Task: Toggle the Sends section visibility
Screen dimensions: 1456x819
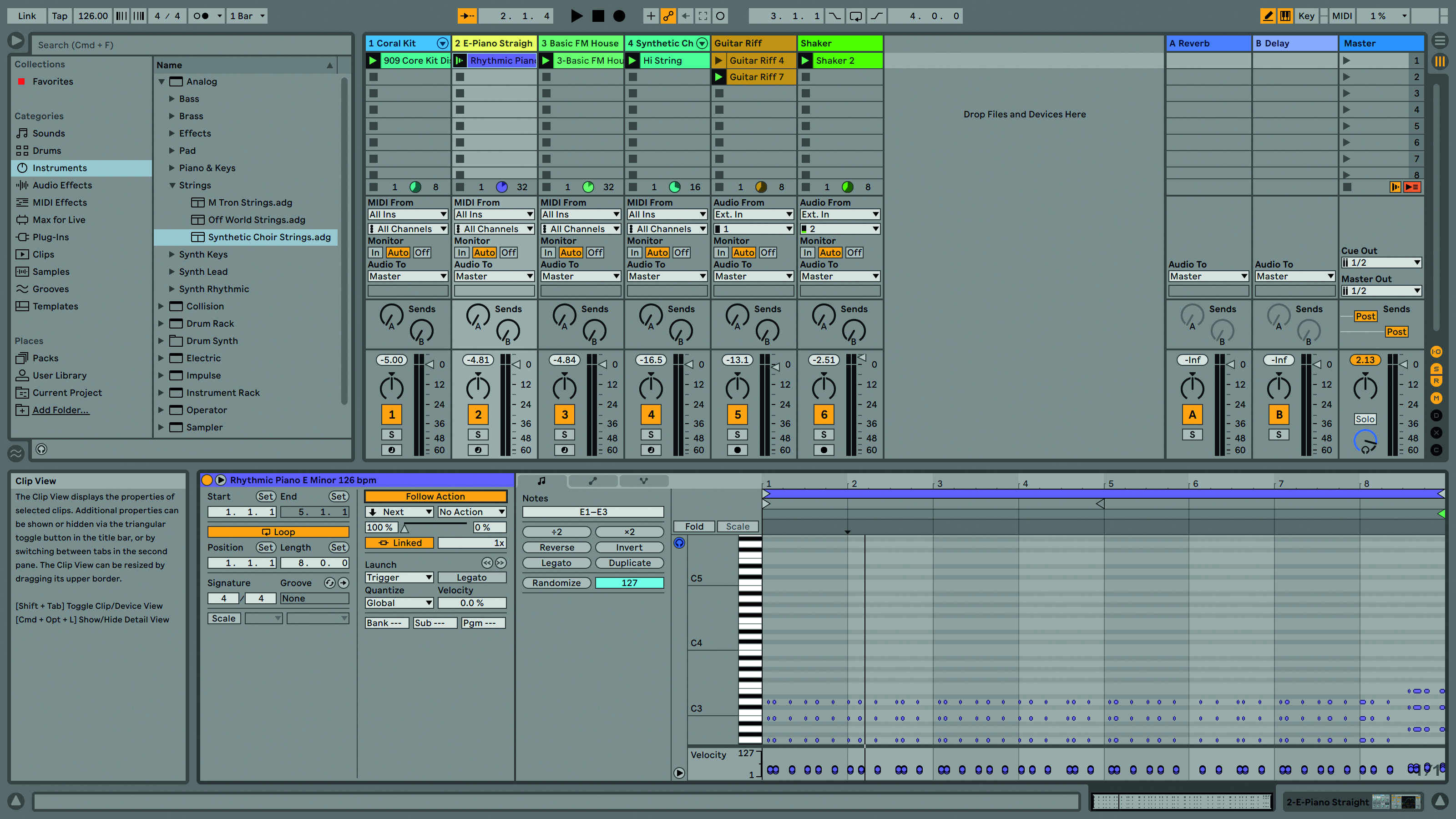Action: click(x=1436, y=369)
